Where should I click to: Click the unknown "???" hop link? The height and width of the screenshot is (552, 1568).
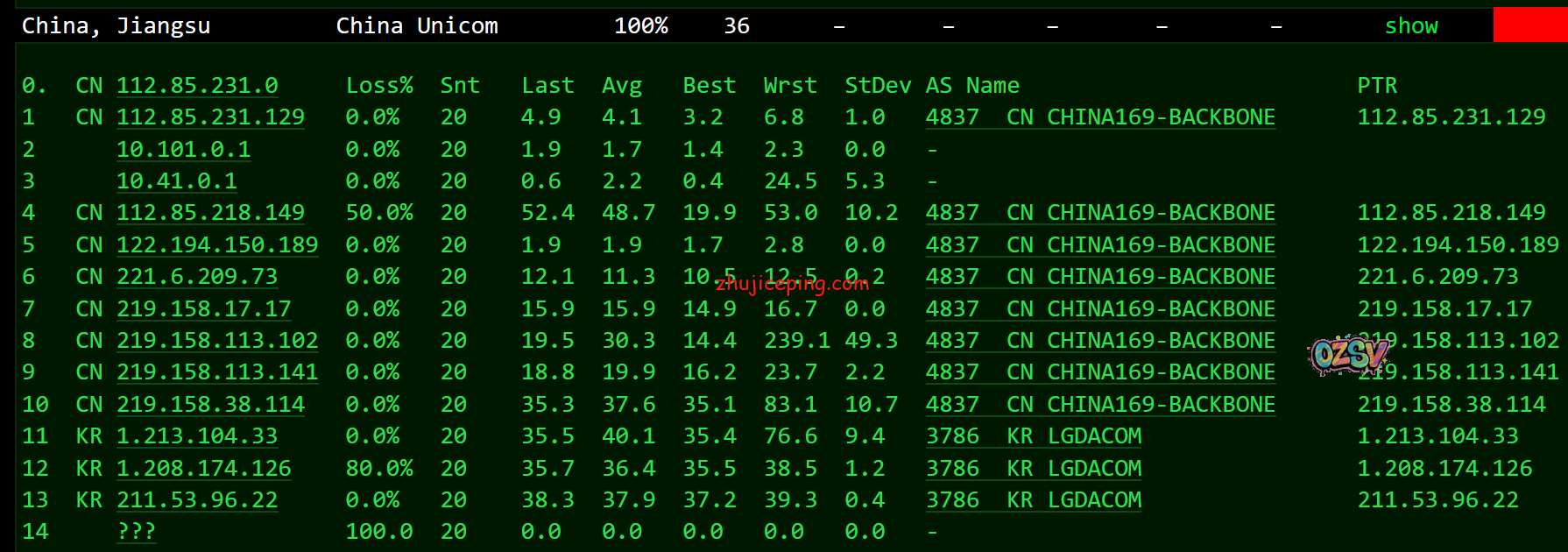tap(136, 532)
